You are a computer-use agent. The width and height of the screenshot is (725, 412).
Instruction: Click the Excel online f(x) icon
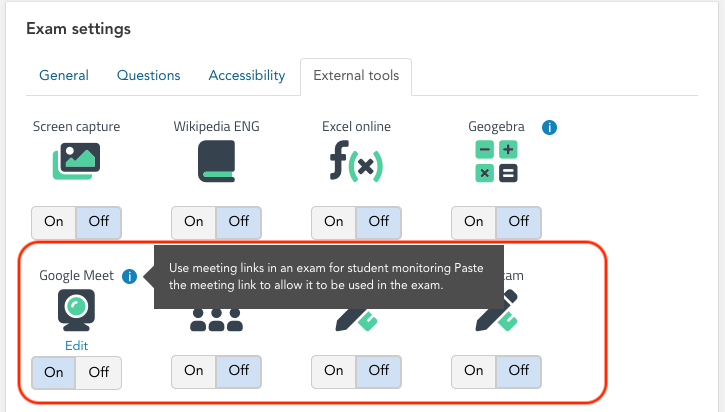click(x=356, y=161)
